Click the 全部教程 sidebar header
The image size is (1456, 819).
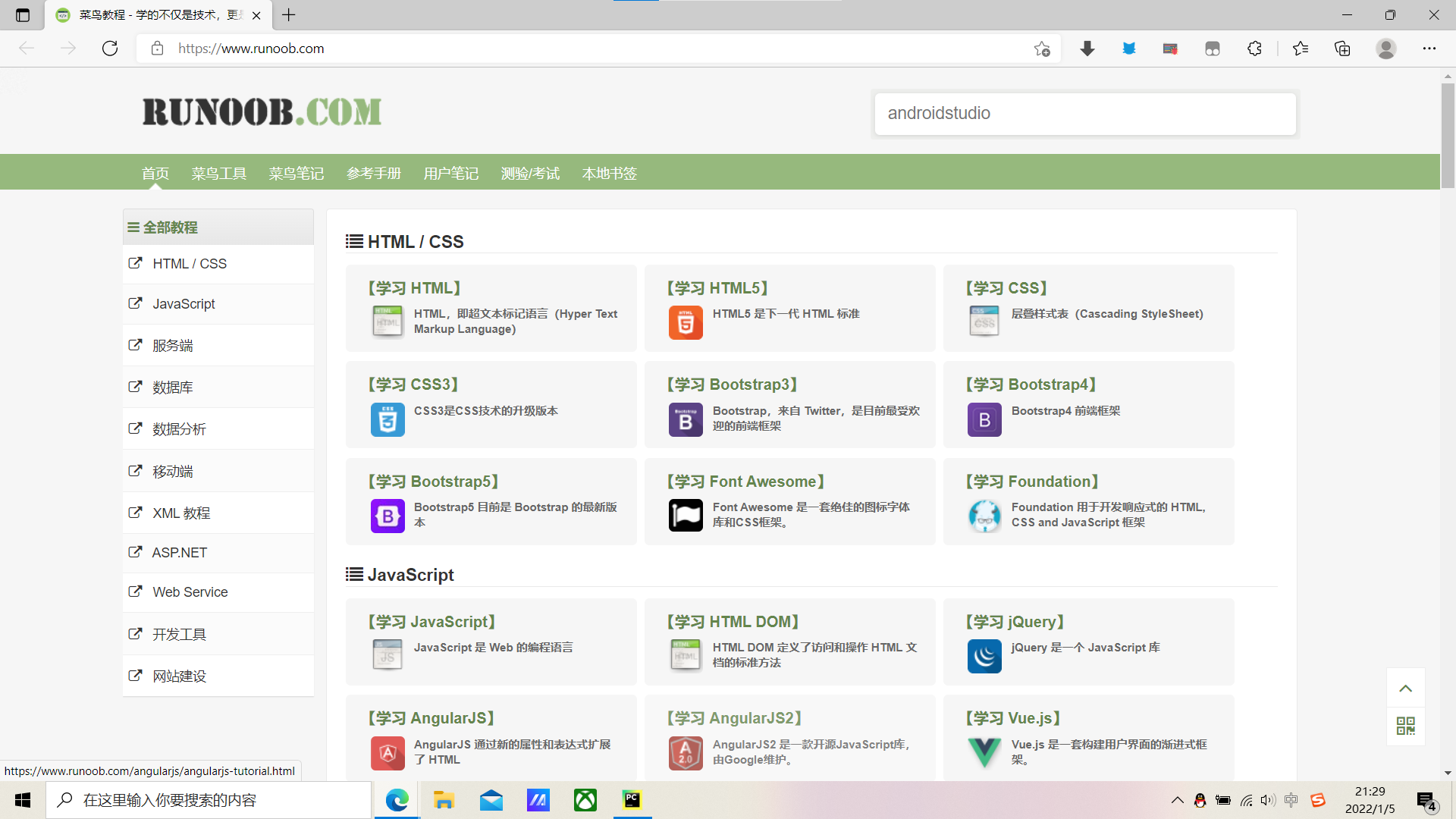pos(218,227)
